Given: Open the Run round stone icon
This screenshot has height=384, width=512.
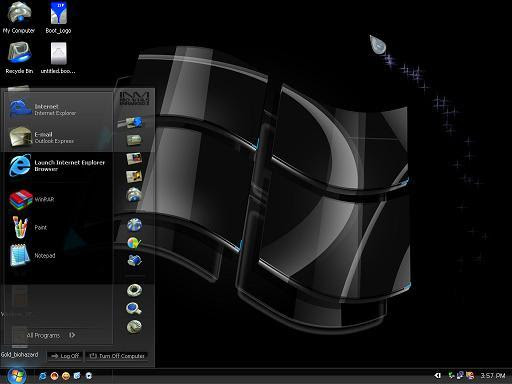Looking at the screenshot, I should point(134,326).
